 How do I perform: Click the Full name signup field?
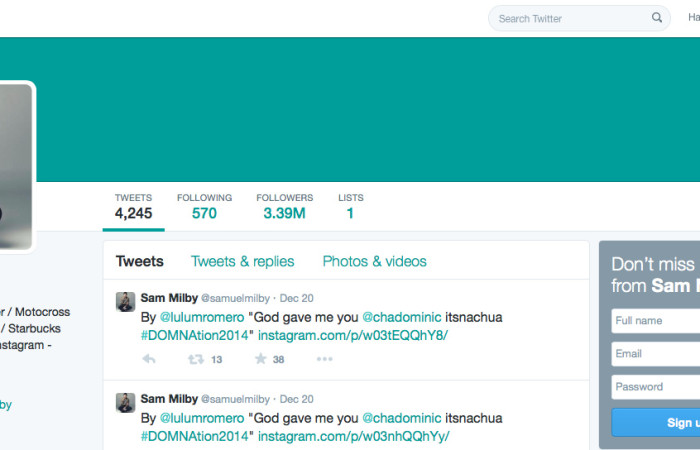(x=655, y=321)
